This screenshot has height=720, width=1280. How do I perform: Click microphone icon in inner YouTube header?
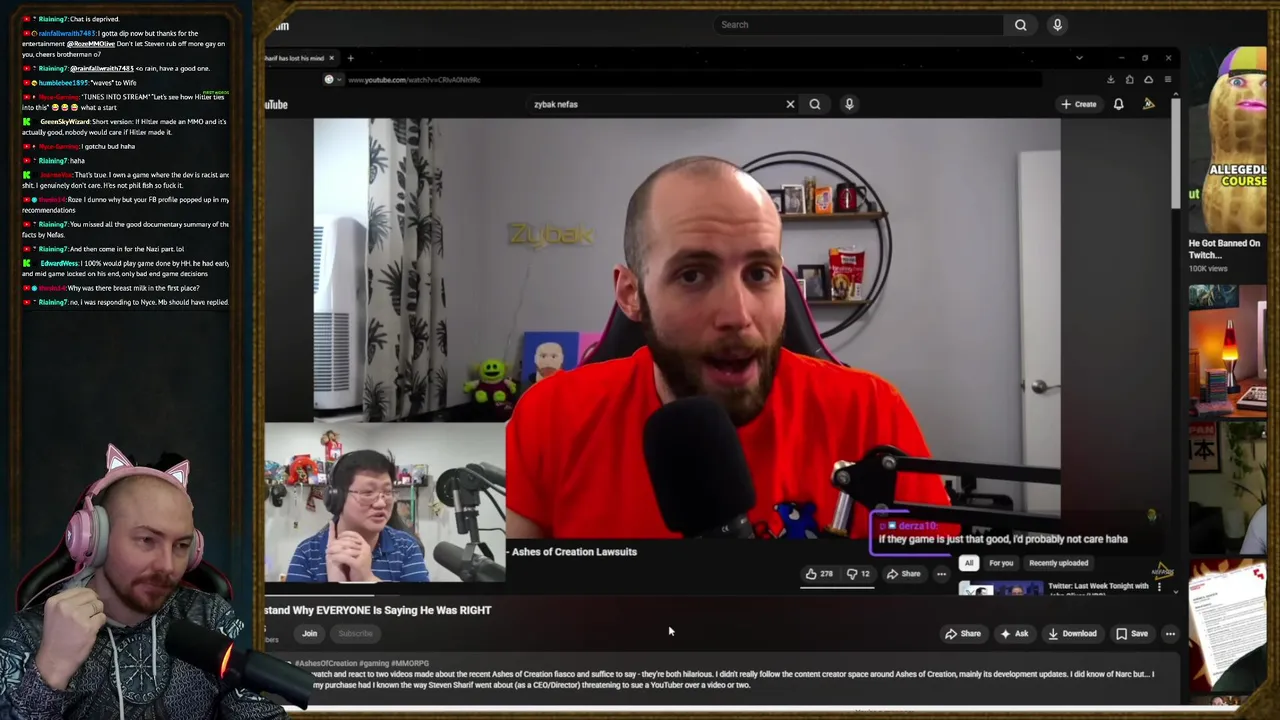849,104
